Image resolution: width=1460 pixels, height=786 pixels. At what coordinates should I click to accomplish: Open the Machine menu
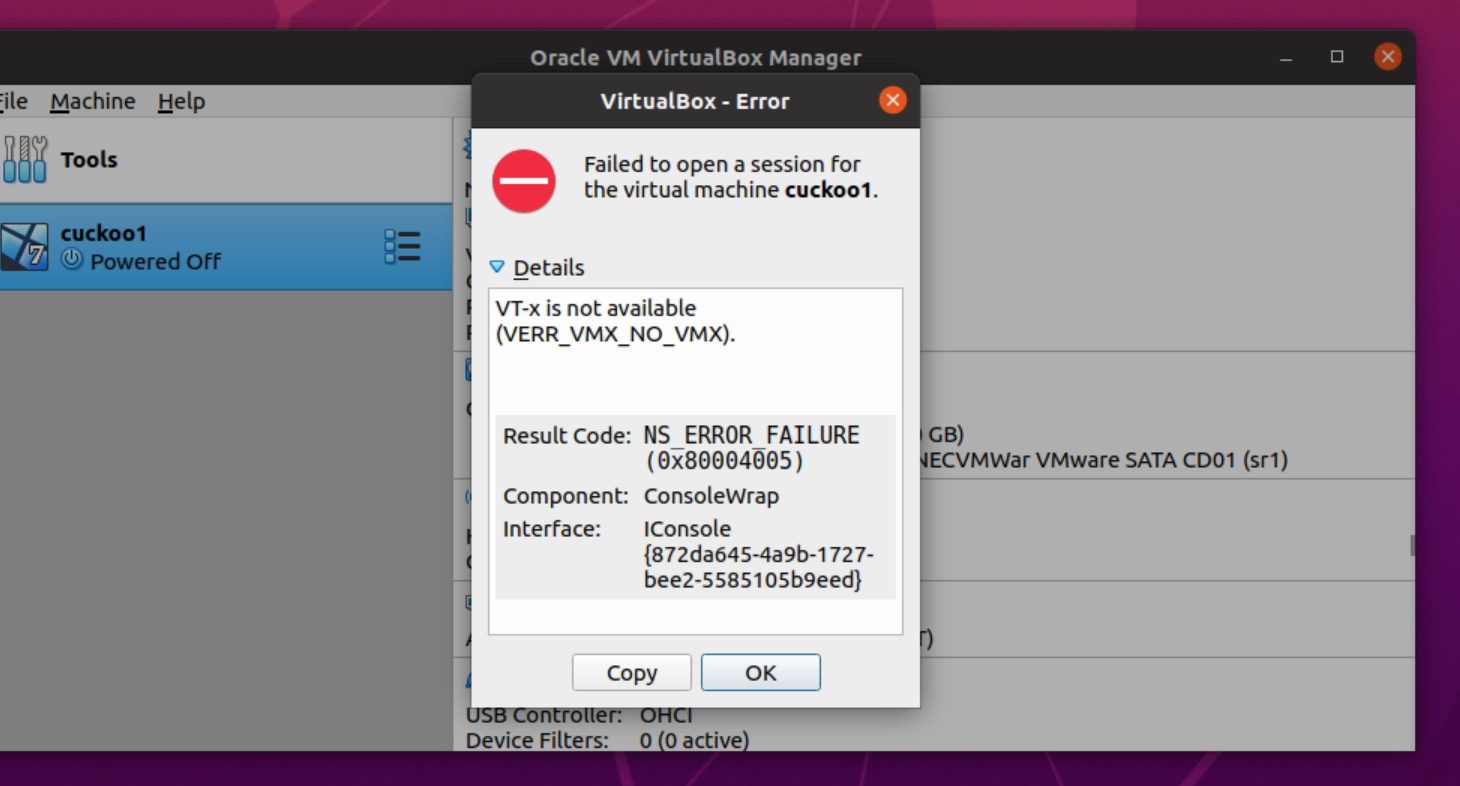click(x=93, y=101)
